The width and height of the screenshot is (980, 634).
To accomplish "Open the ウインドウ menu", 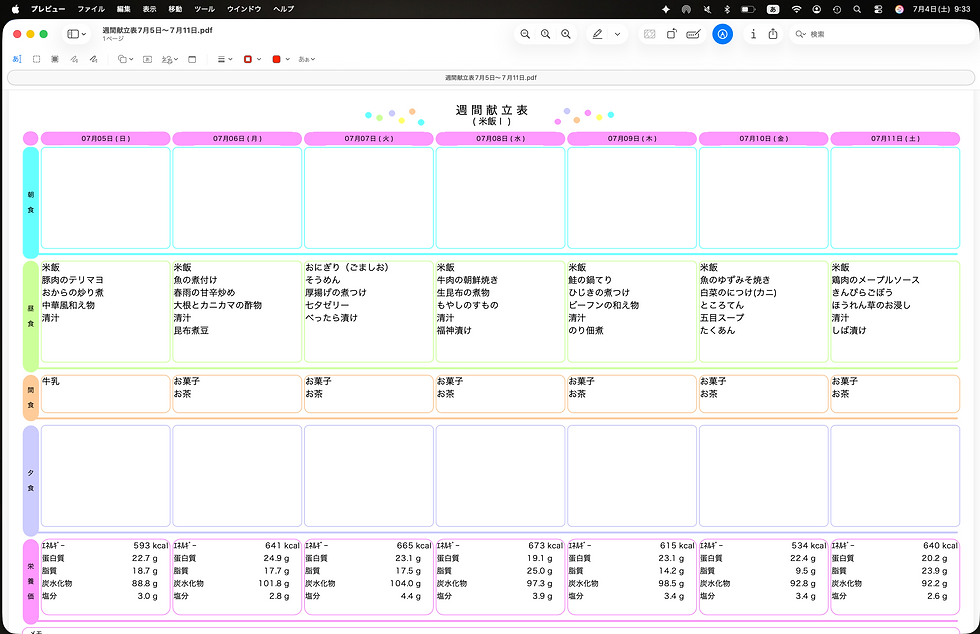I will pos(244,9).
